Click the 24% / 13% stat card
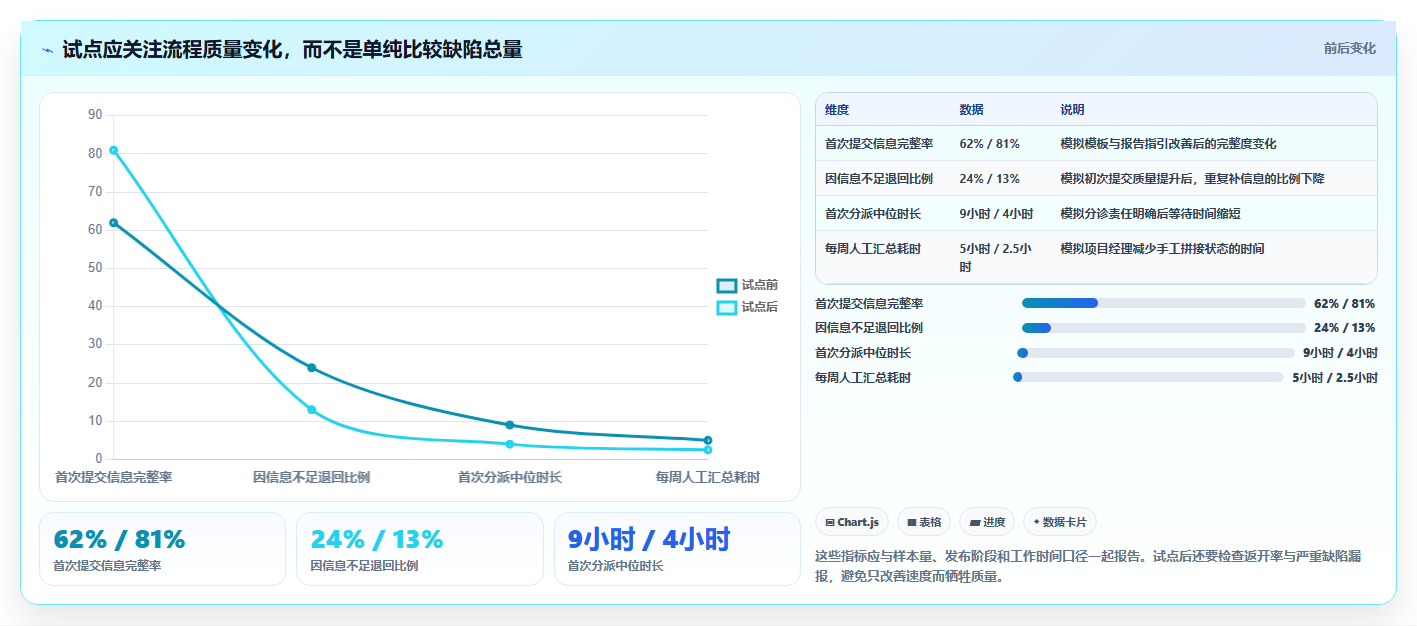The image size is (1417, 626). (420, 549)
